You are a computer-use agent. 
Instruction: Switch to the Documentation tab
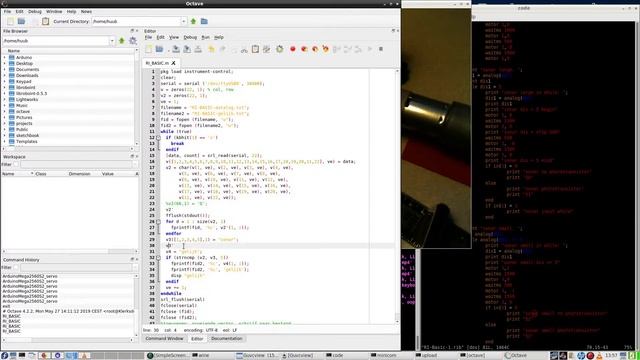tap(227, 339)
